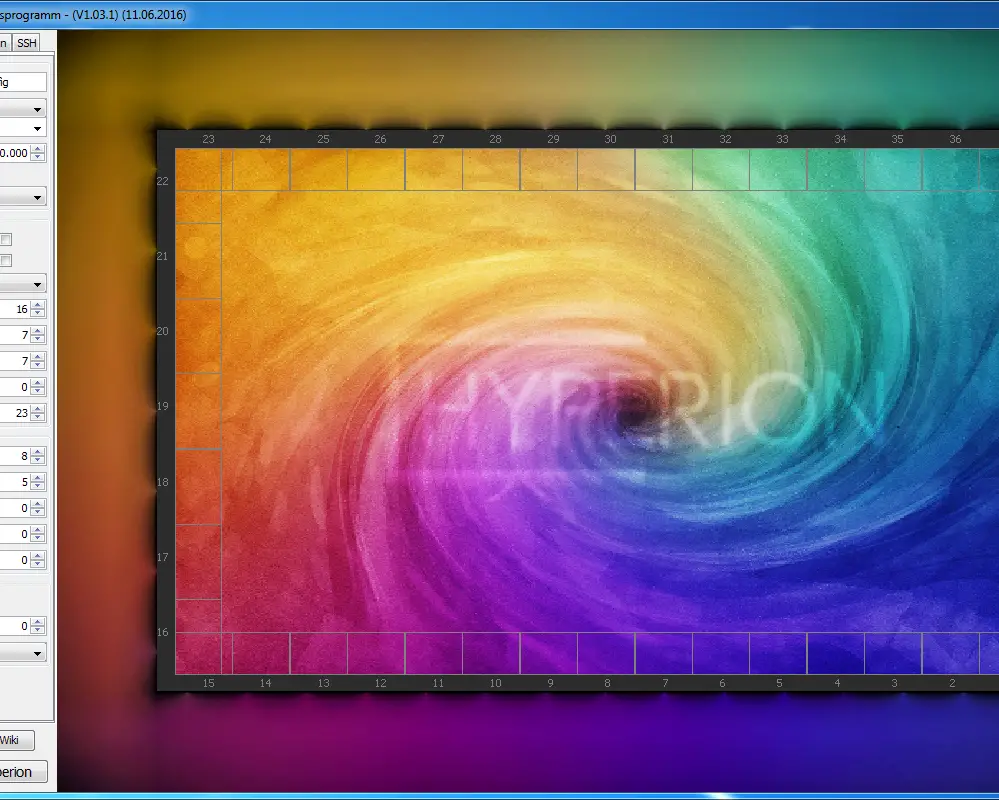999x800 pixels.
Task: Click LED number 14 on the preview
Action: click(266, 683)
